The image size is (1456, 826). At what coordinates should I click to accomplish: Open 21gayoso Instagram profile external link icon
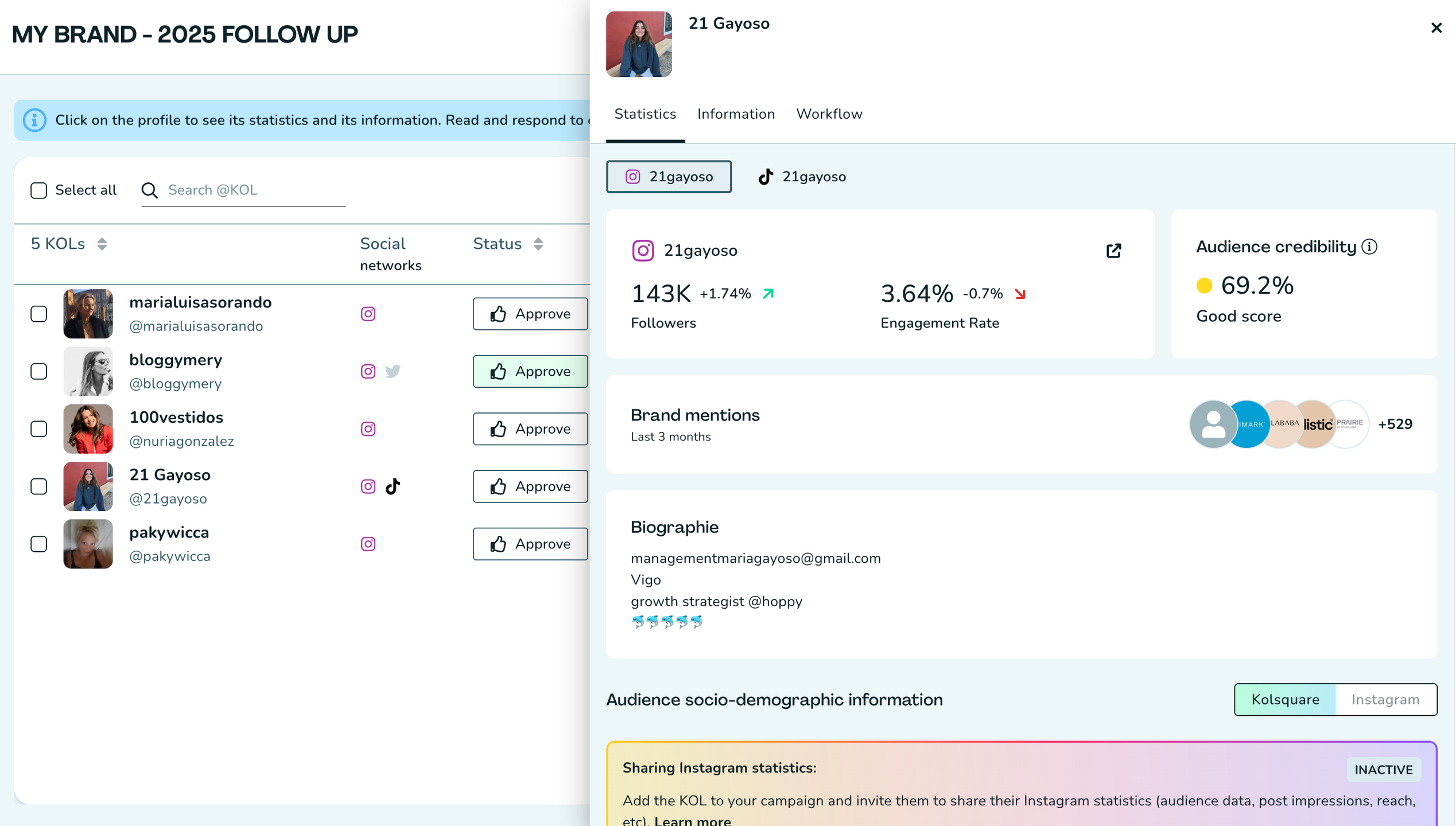tap(1113, 251)
